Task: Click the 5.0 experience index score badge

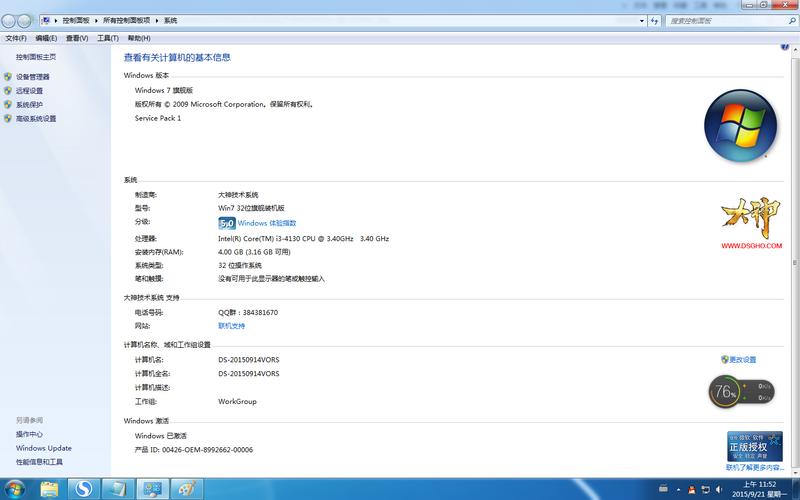Action: pyautogui.click(x=227, y=223)
